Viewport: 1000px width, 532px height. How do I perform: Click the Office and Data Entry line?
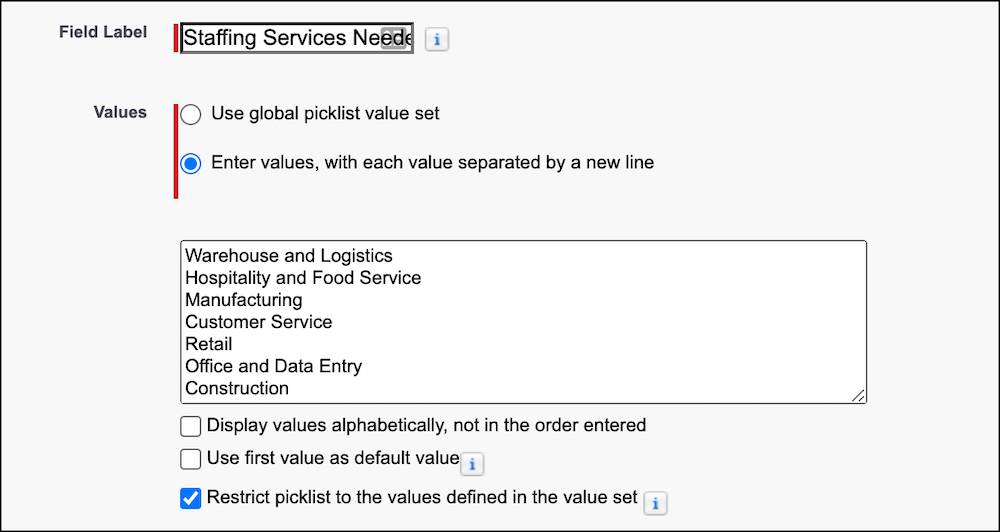(x=274, y=366)
